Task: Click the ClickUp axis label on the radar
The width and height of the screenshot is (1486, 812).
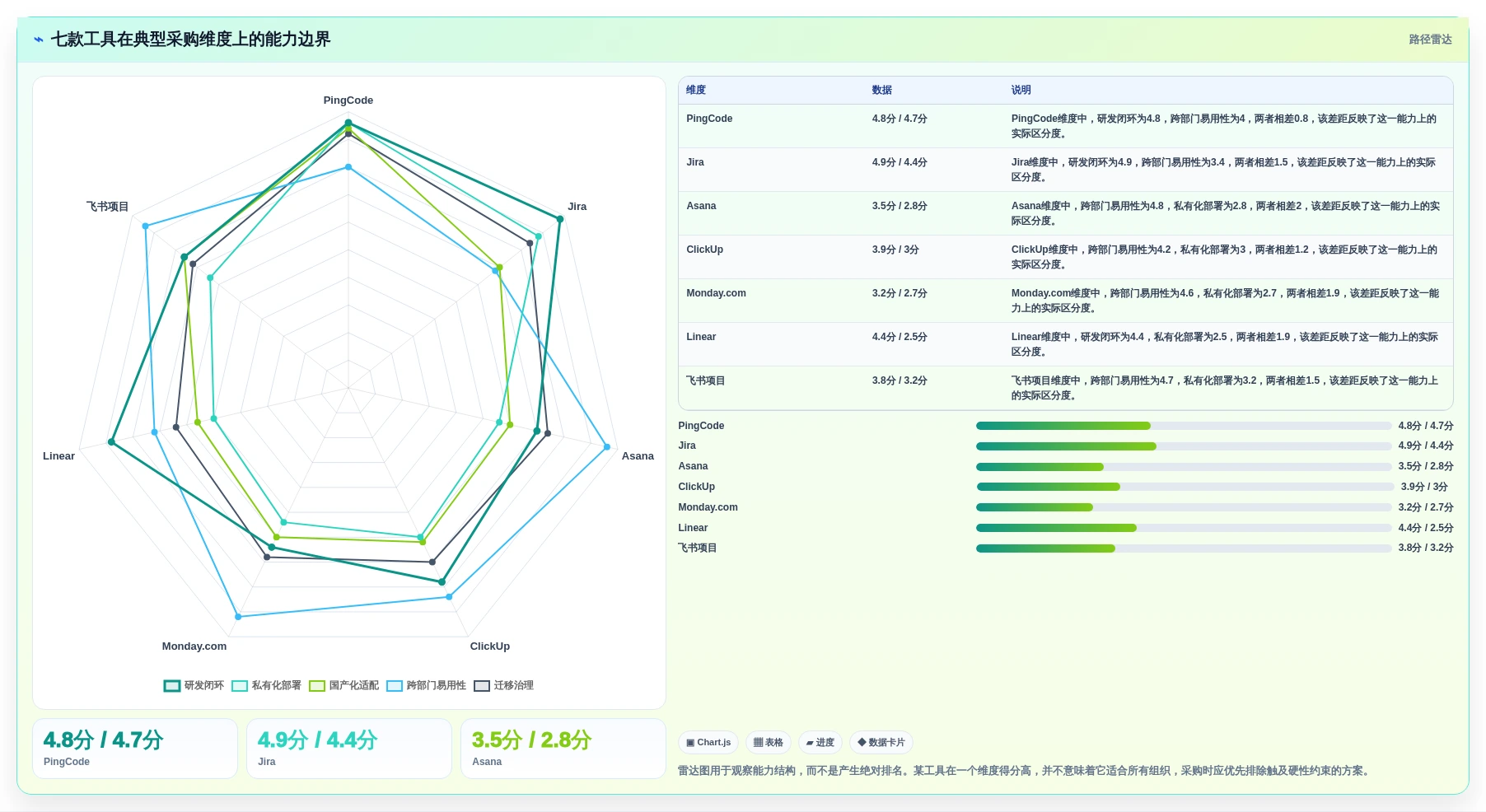Action: pos(490,646)
